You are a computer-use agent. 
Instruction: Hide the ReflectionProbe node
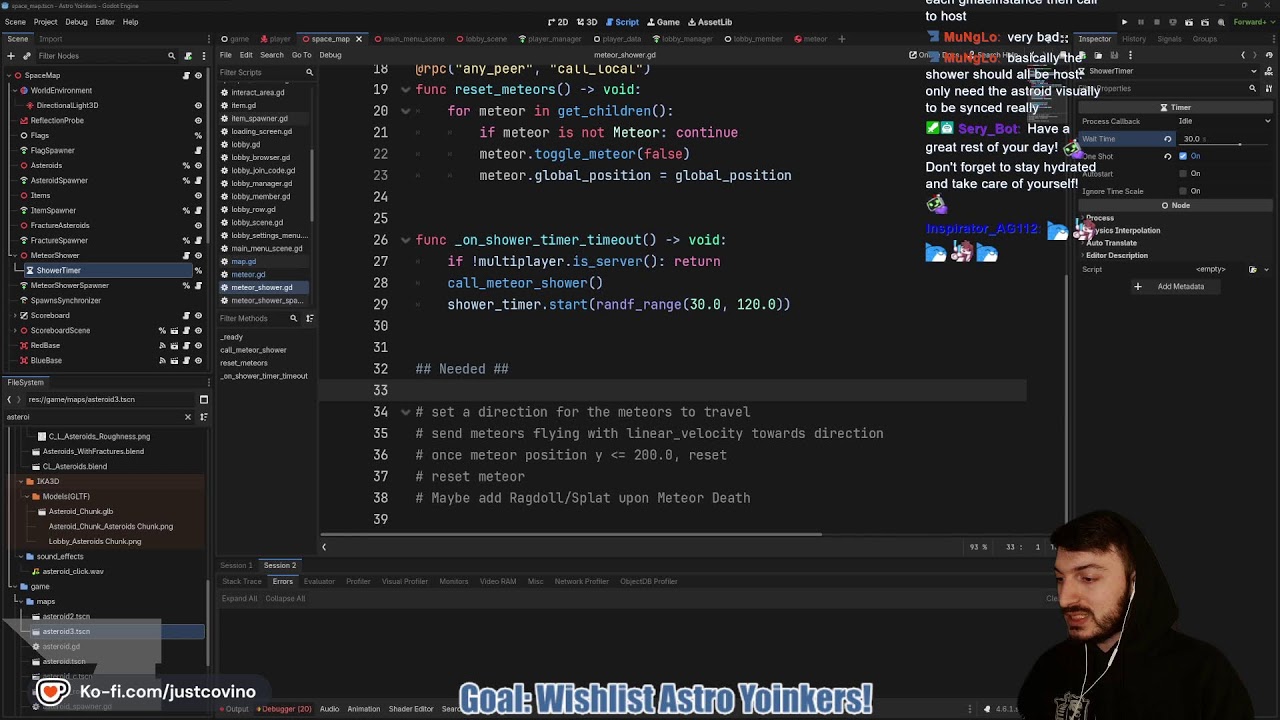point(198,120)
